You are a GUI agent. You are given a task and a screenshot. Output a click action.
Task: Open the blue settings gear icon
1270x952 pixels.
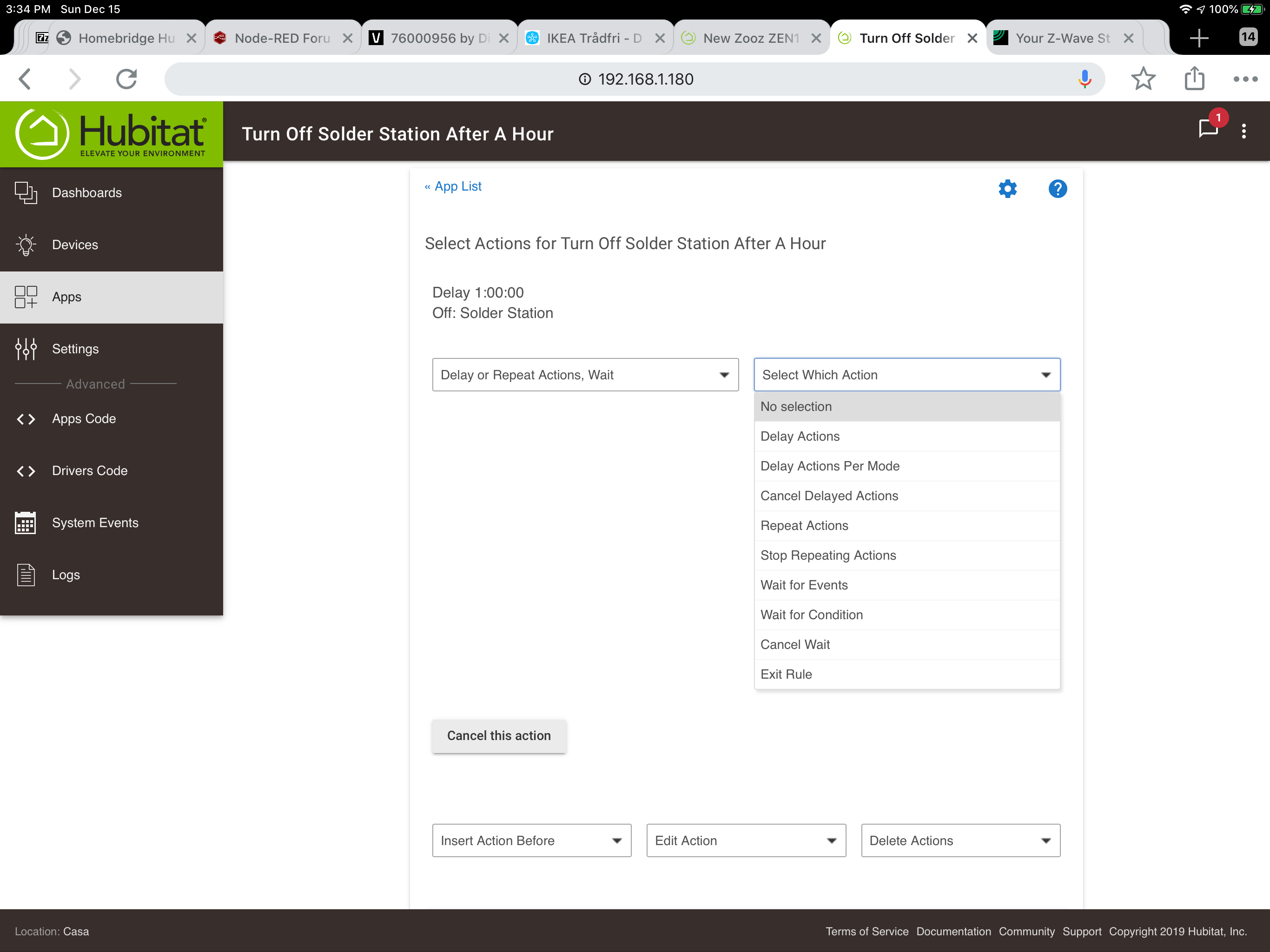click(x=1007, y=188)
